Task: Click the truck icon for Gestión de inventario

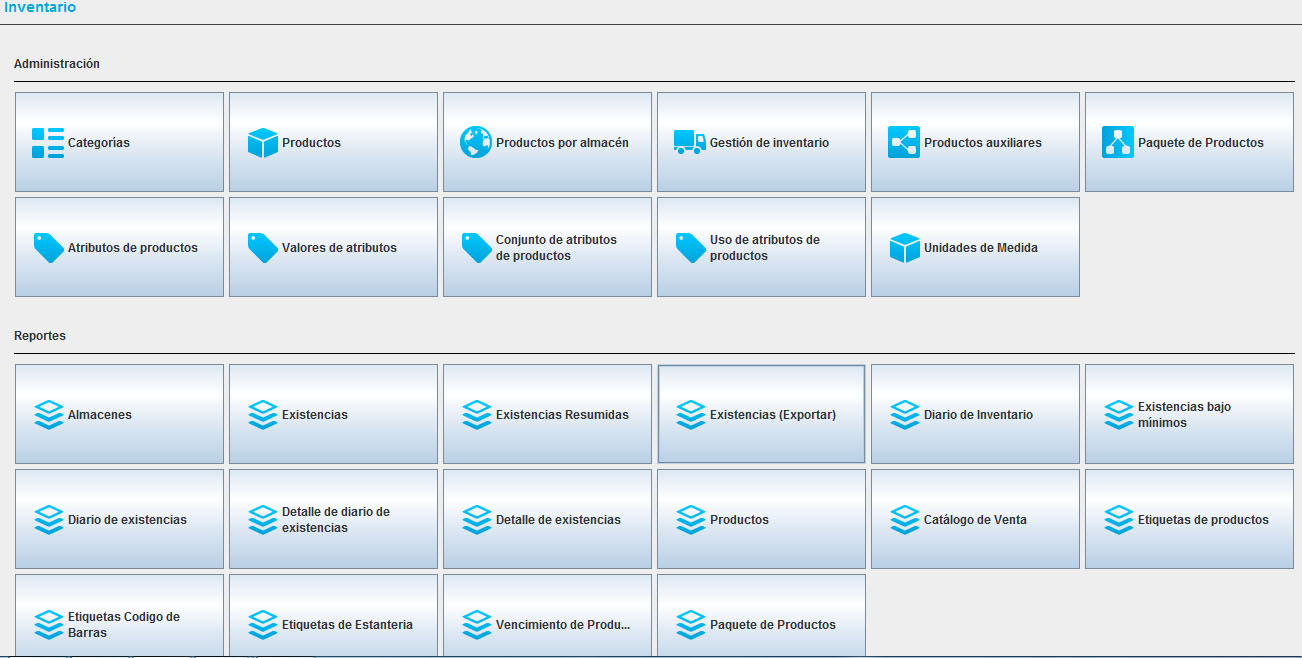Action: click(690, 143)
